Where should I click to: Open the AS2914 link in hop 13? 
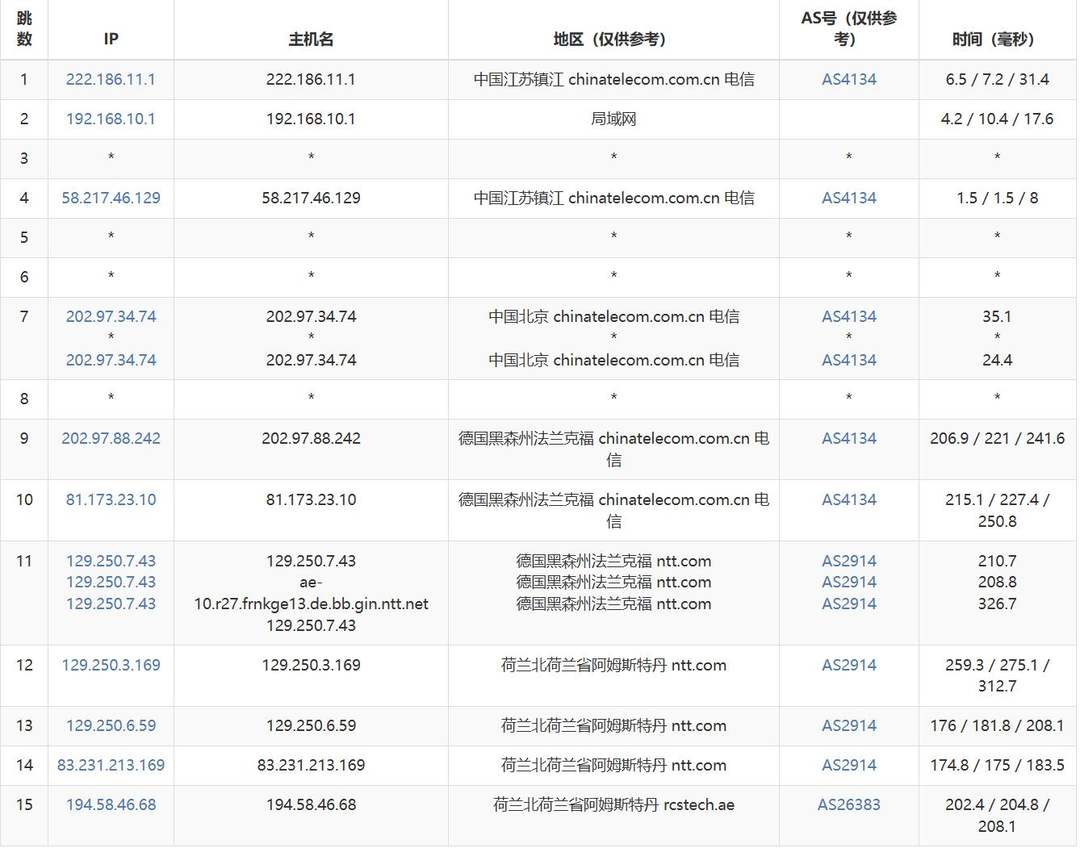coord(849,725)
